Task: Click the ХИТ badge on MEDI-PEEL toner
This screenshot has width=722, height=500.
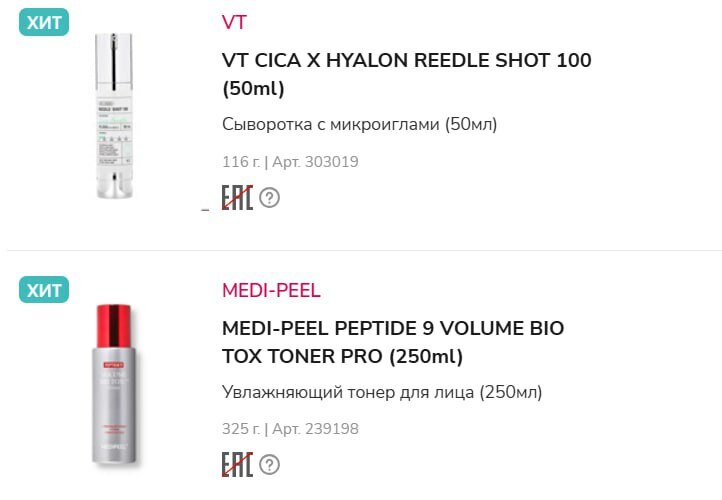Action: [44, 290]
